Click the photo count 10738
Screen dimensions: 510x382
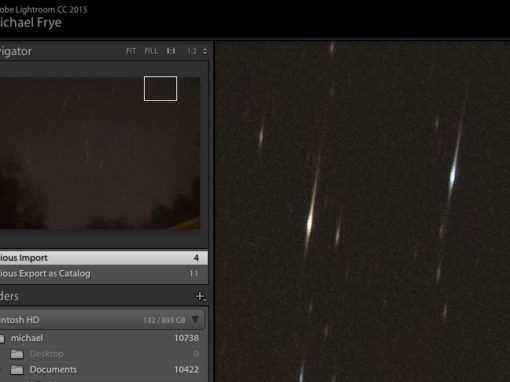click(x=186, y=338)
